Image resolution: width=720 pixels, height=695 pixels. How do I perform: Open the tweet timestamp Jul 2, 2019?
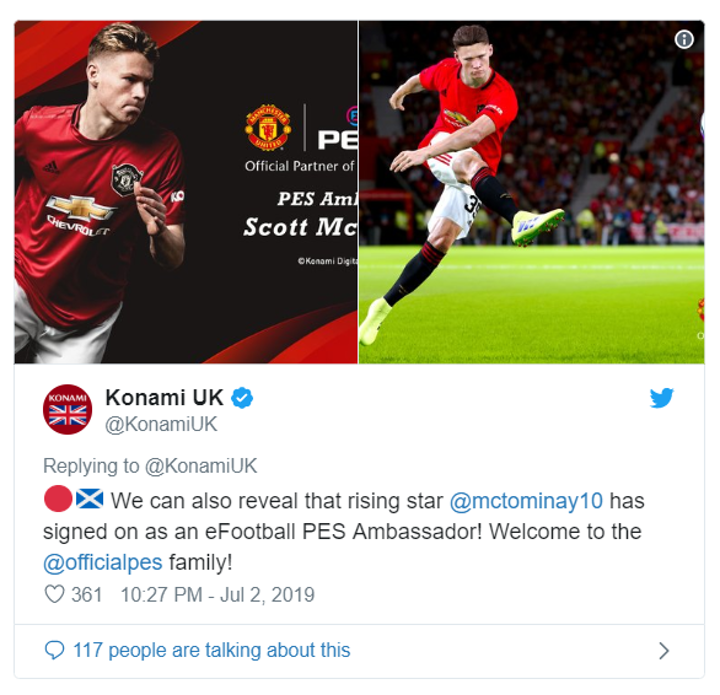pos(217,595)
